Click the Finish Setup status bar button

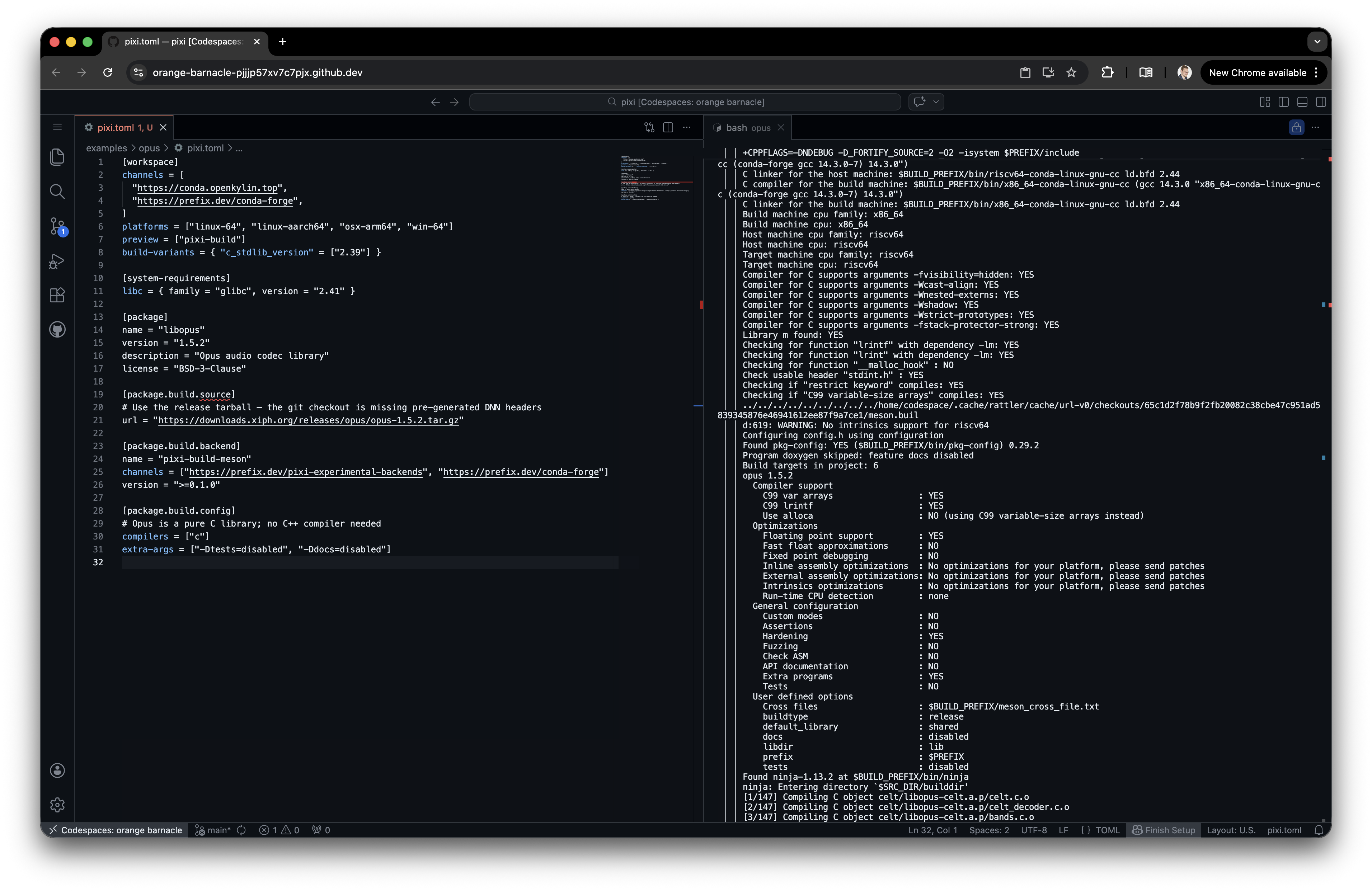tap(1163, 830)
